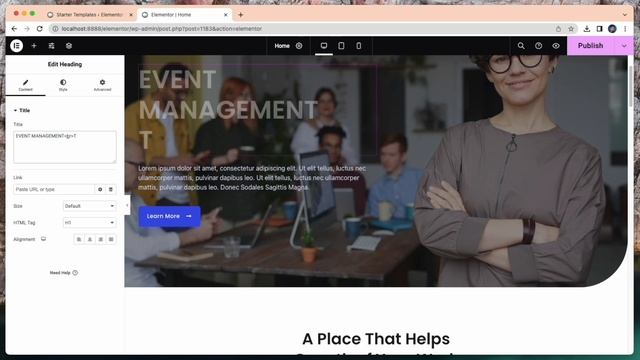The image size is (640, 360).
Task: Justify heading alignment
Action: click(x=111, y=239)
